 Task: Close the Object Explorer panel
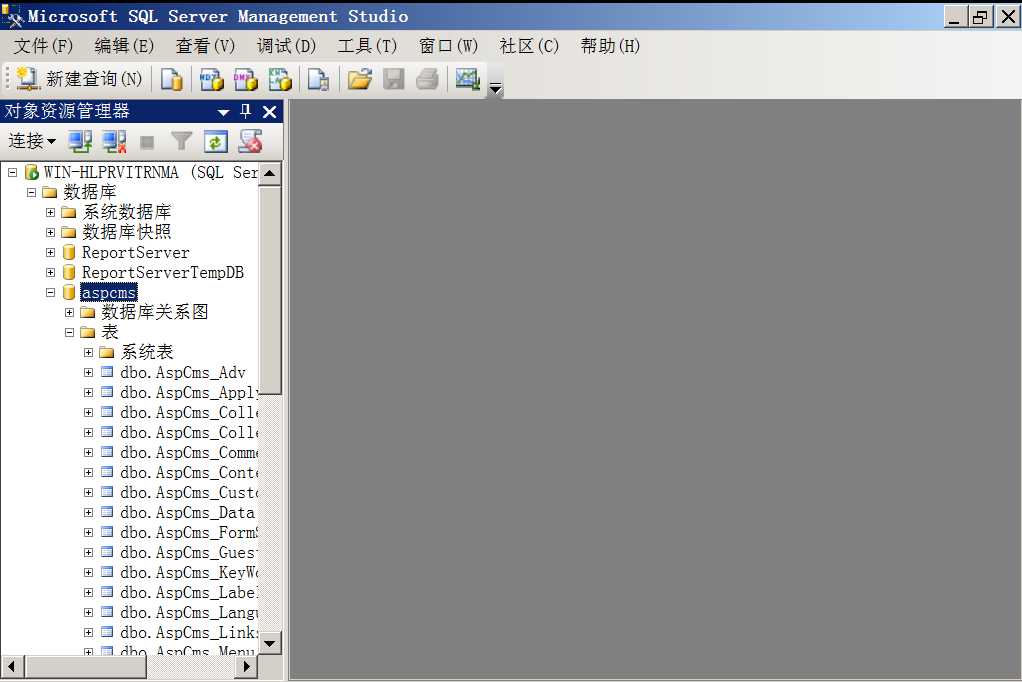269,112
